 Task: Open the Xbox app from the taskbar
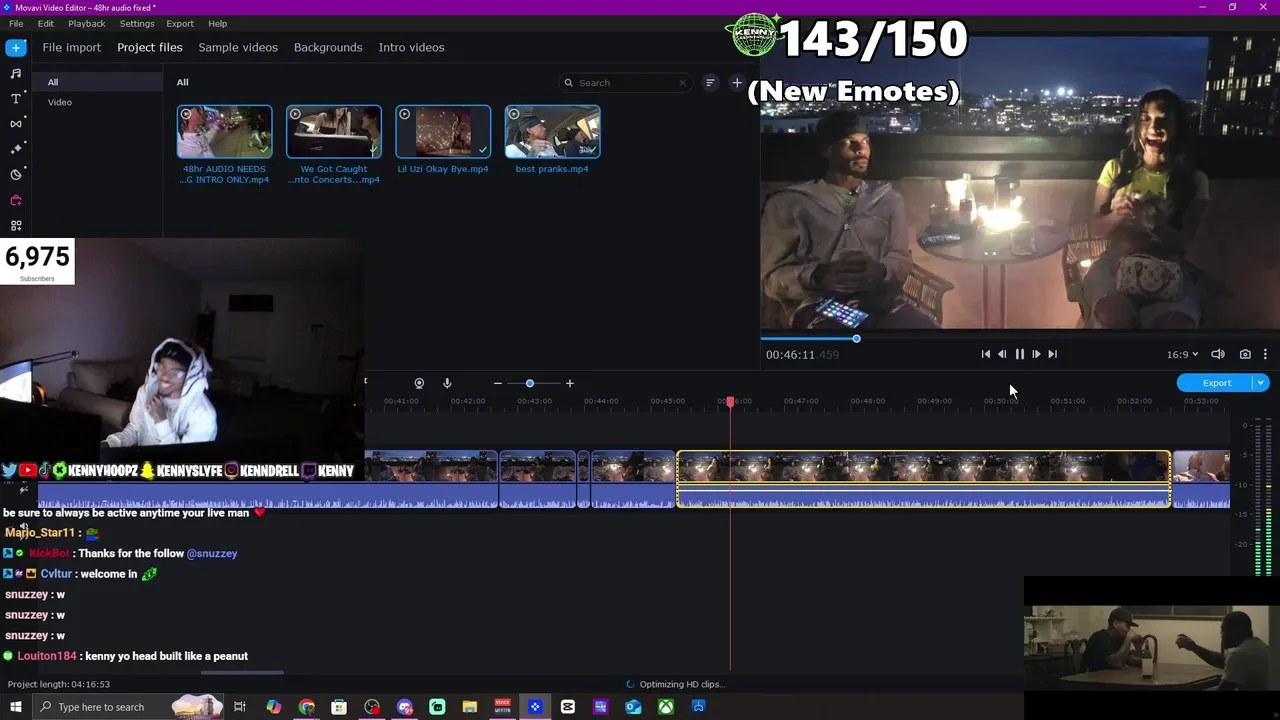(x=666, y=707)
